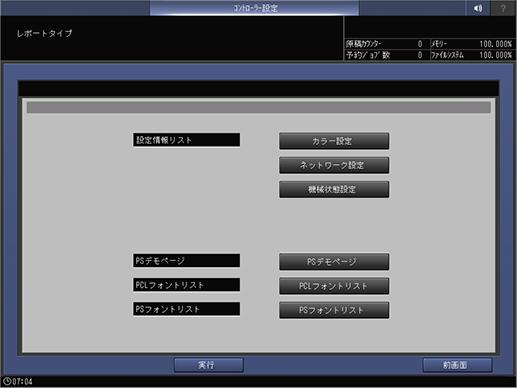This screenshot has height=388, width=517.
Task: Click the レポートタイプ heading text
Action: (45, 33)
